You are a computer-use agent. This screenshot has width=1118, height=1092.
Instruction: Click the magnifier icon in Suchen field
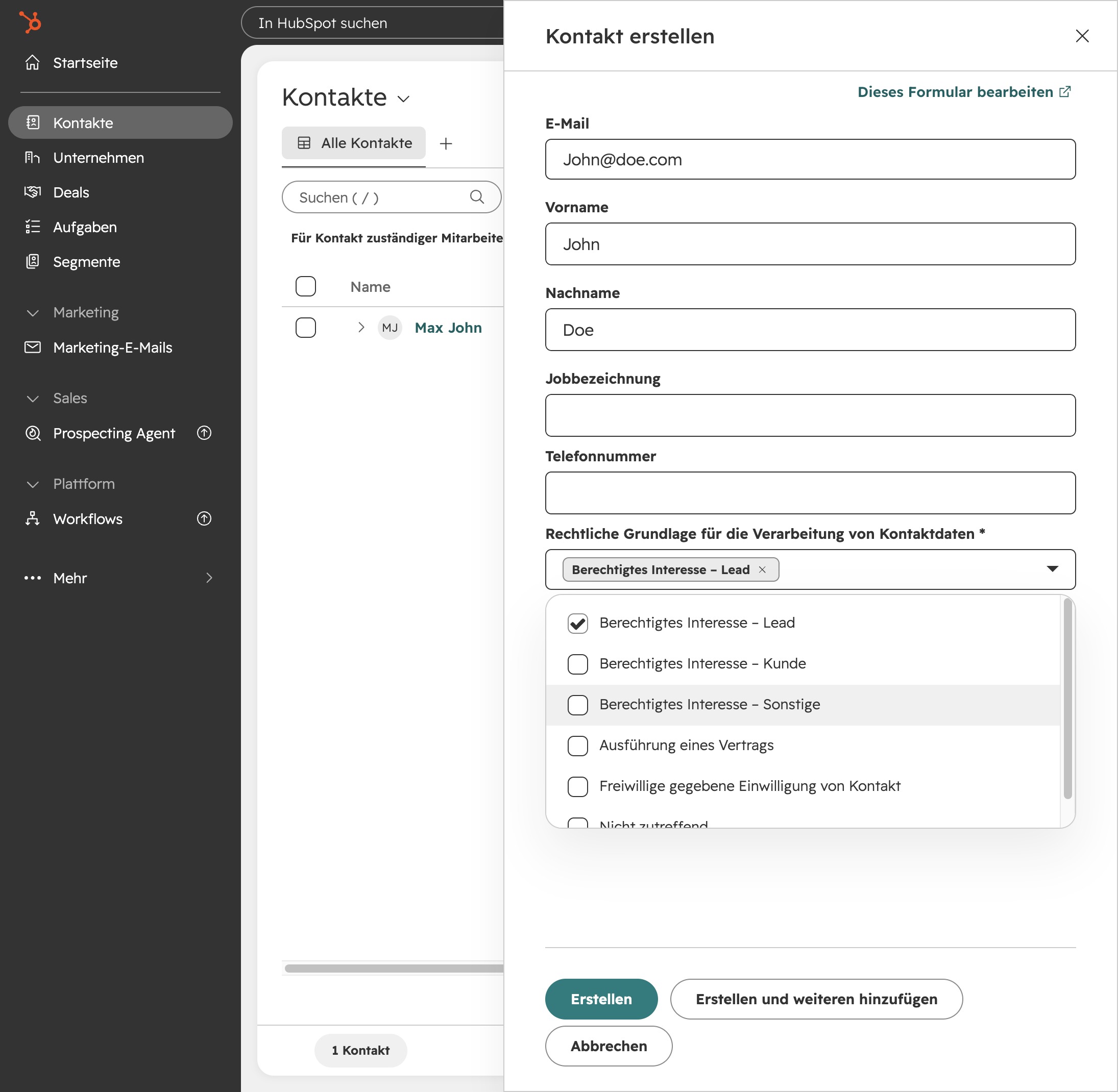click(x=477, y=197)
